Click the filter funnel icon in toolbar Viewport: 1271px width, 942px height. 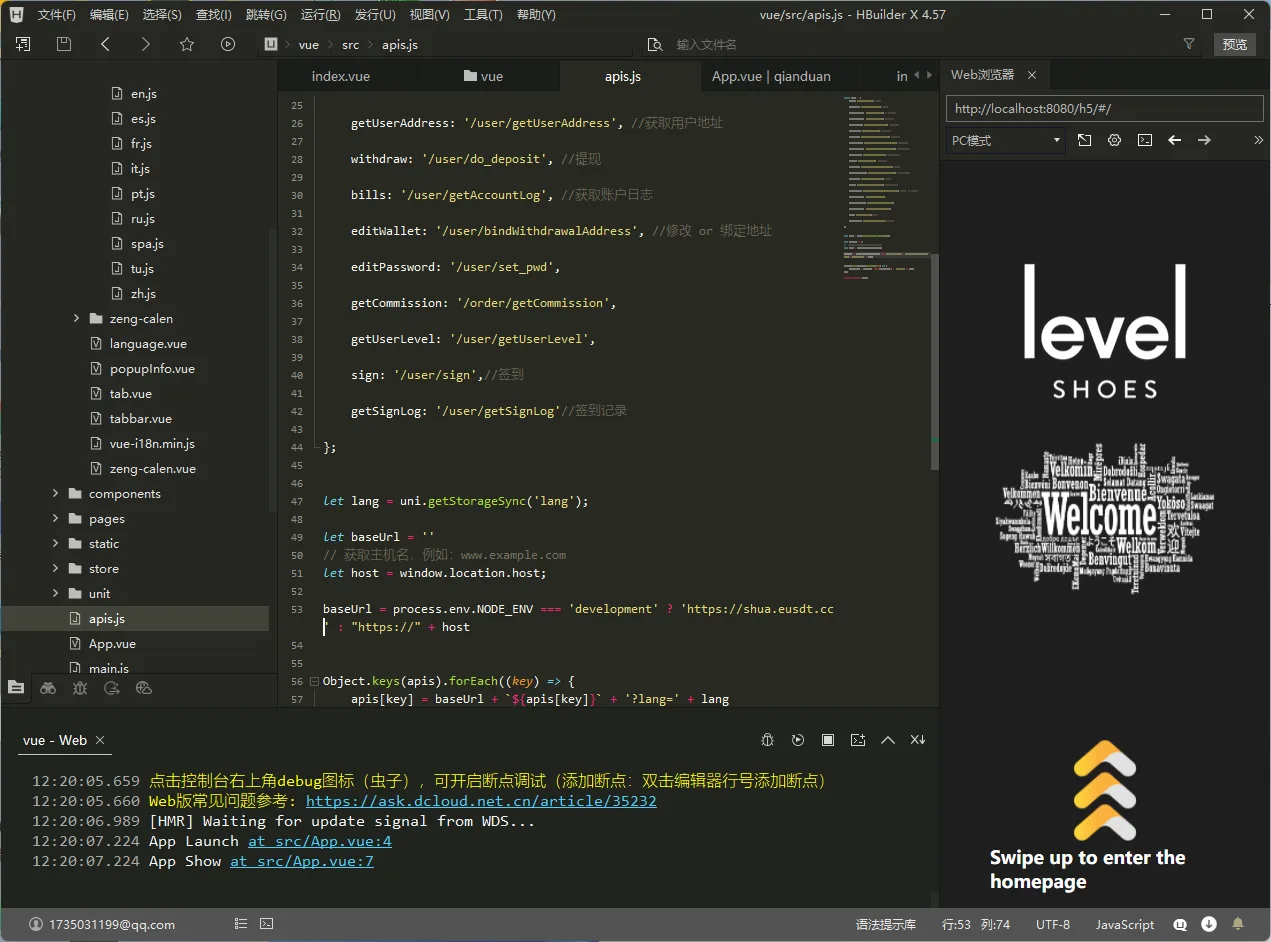(1189, 44)
